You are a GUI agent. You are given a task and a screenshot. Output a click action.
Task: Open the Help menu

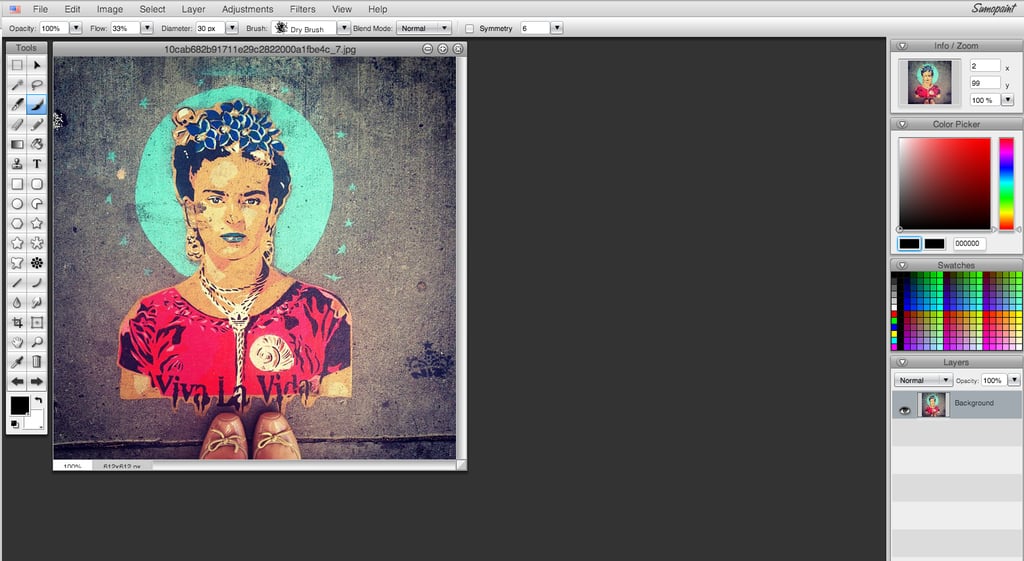pyautogui.click(x=377, y=9)
